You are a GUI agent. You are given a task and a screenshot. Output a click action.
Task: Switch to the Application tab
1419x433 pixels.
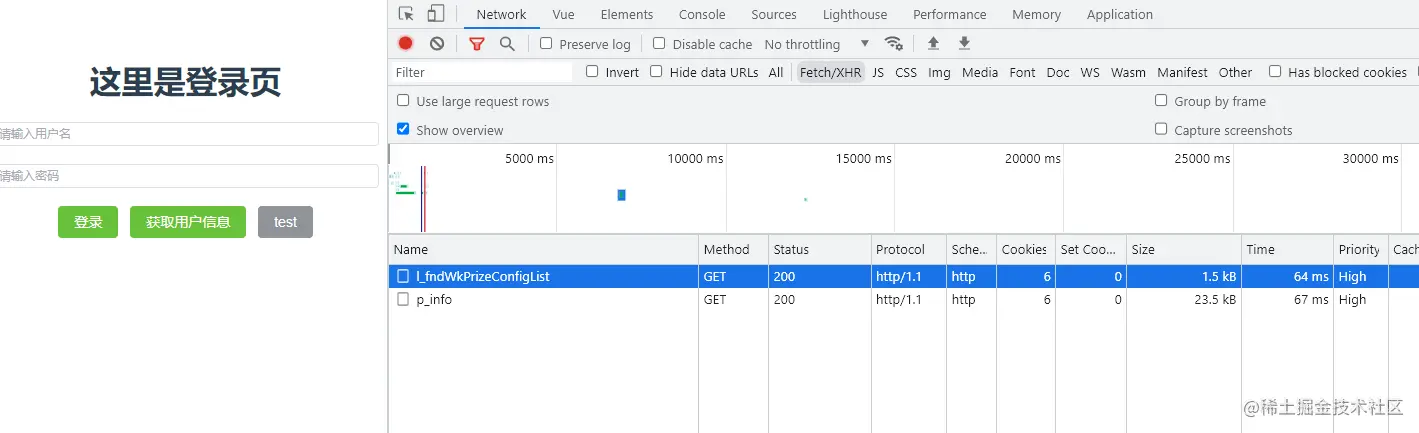tap(1120, 14)
